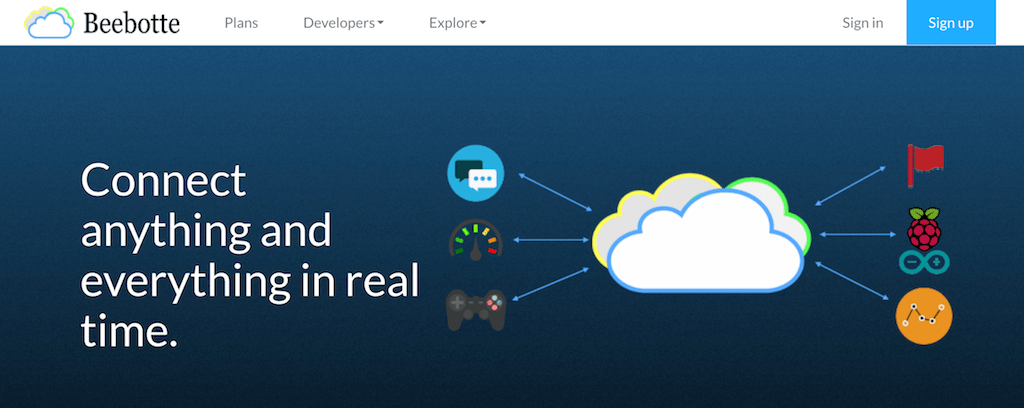Open the Plans page

(x=241, y=23)
